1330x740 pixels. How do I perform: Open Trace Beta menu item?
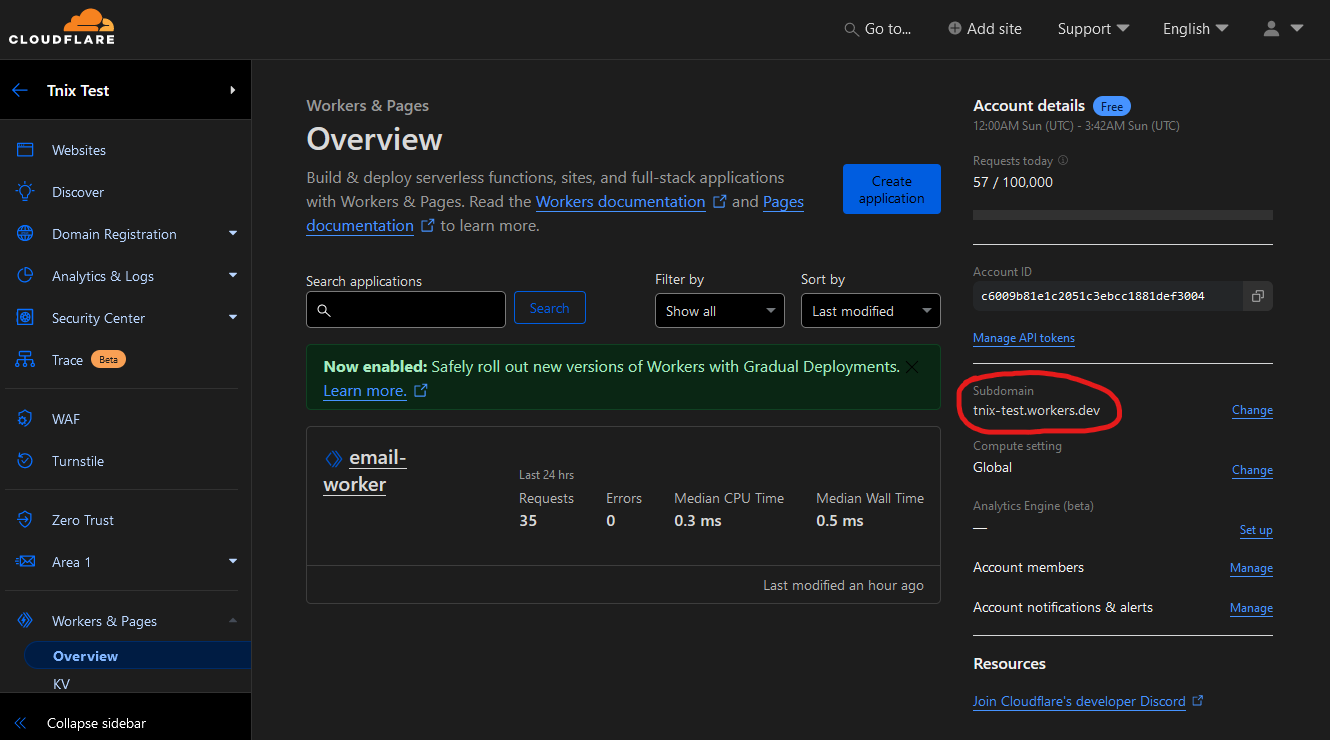coord(88,360)
